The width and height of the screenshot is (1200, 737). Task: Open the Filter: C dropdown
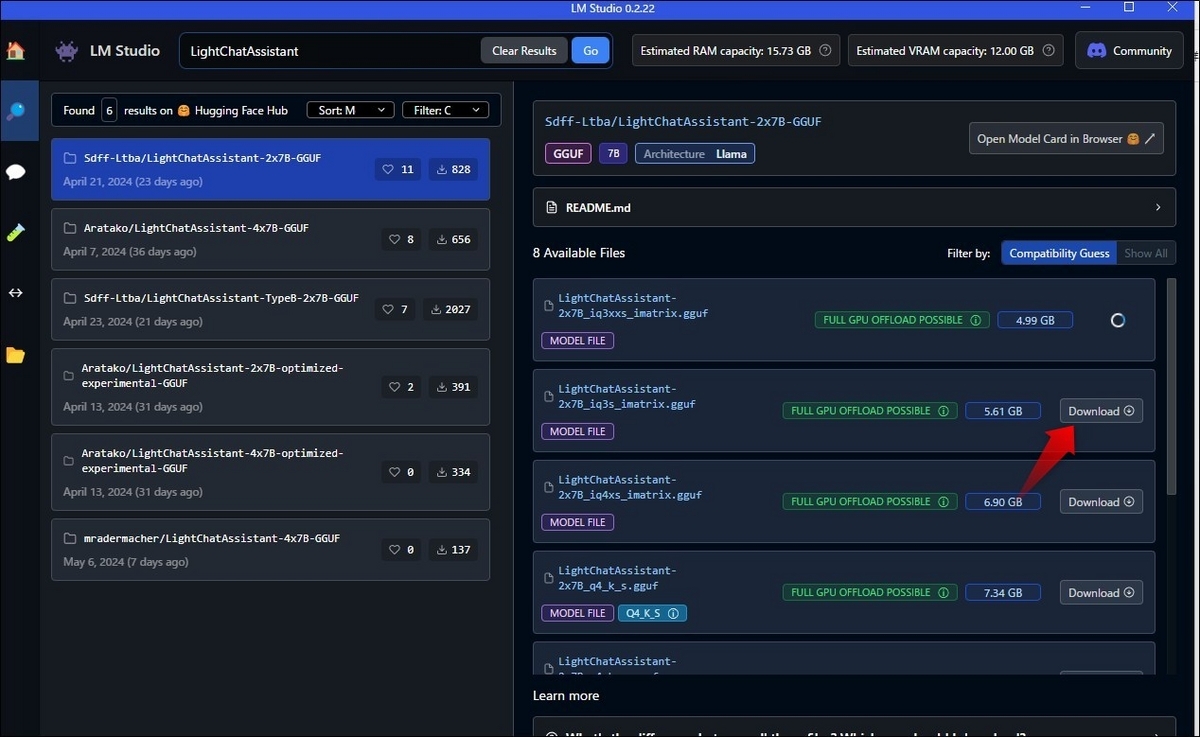click(x=445, y=110)
